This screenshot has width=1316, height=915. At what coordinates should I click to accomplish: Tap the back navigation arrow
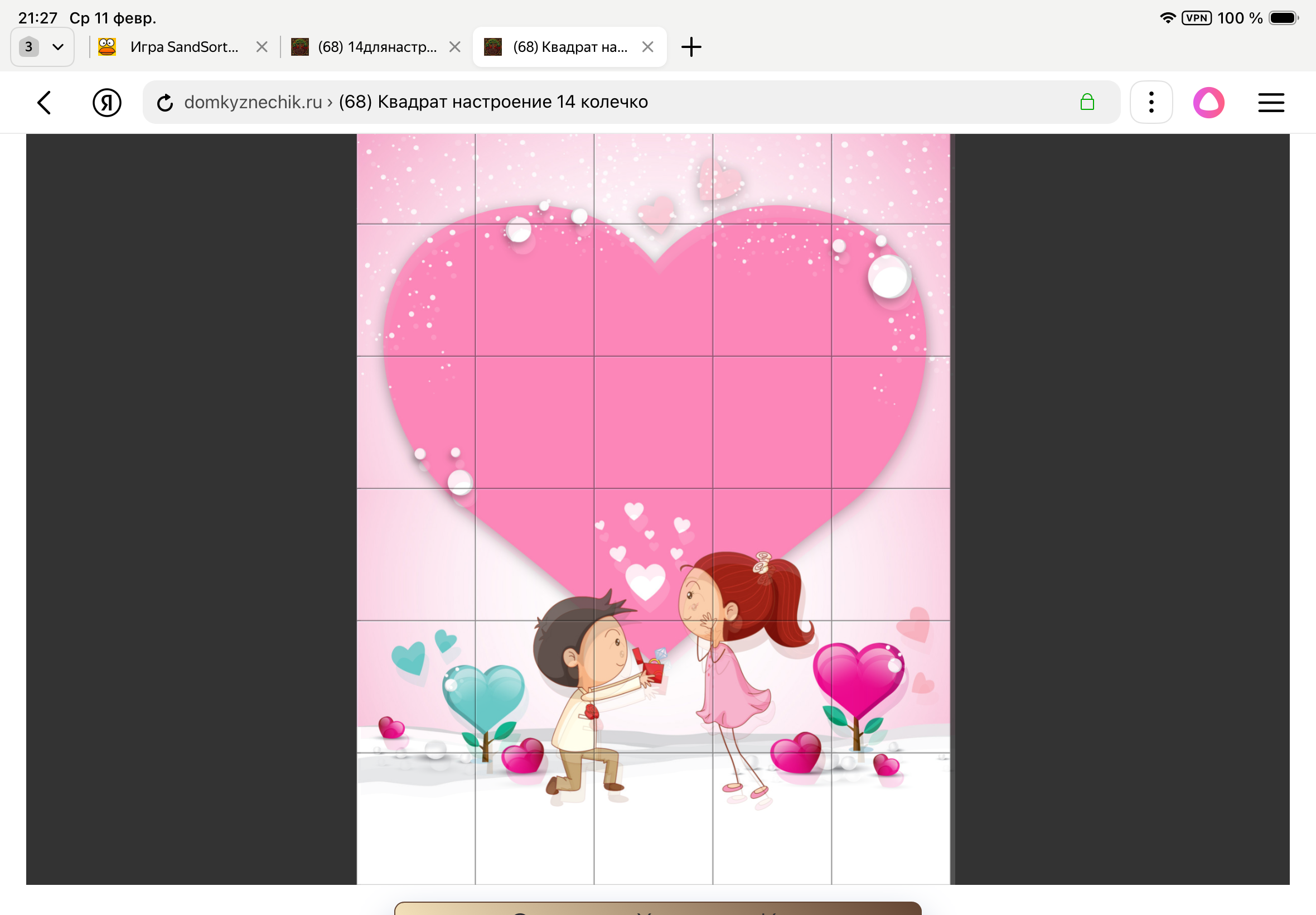coord(44,103)
